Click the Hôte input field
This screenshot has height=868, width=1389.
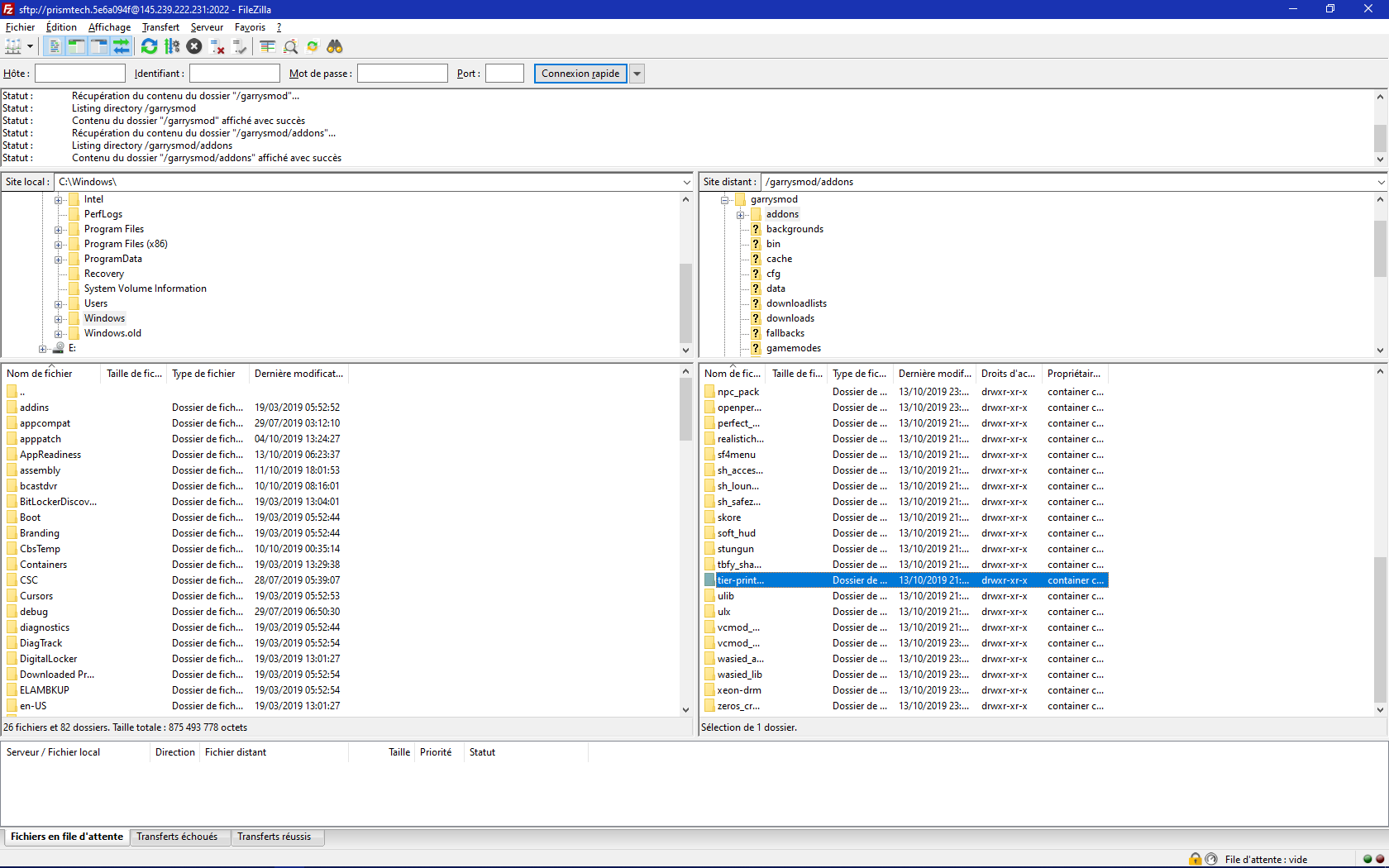click(80, 74)
